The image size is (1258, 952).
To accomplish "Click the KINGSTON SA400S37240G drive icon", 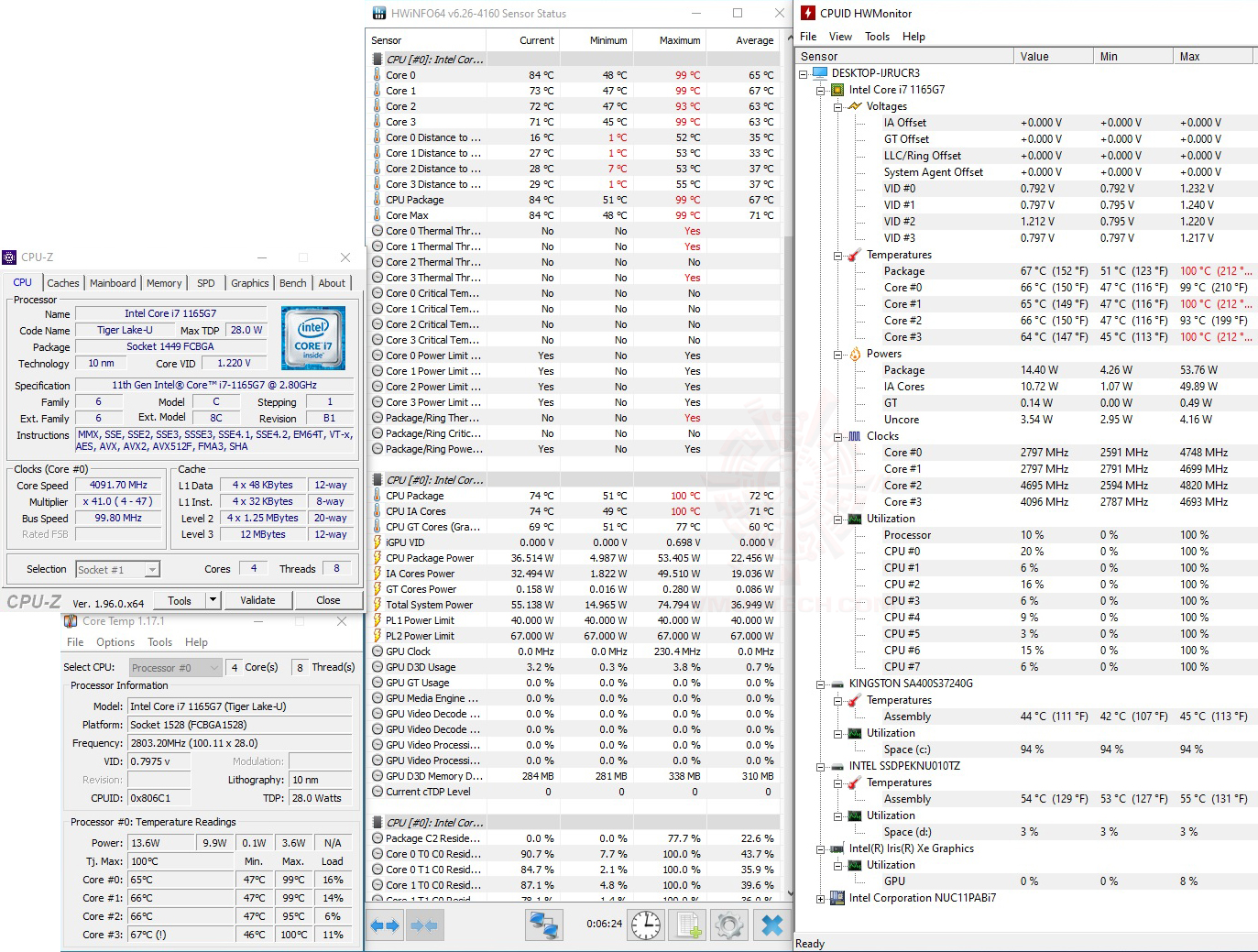I will [x=837, y=684].
